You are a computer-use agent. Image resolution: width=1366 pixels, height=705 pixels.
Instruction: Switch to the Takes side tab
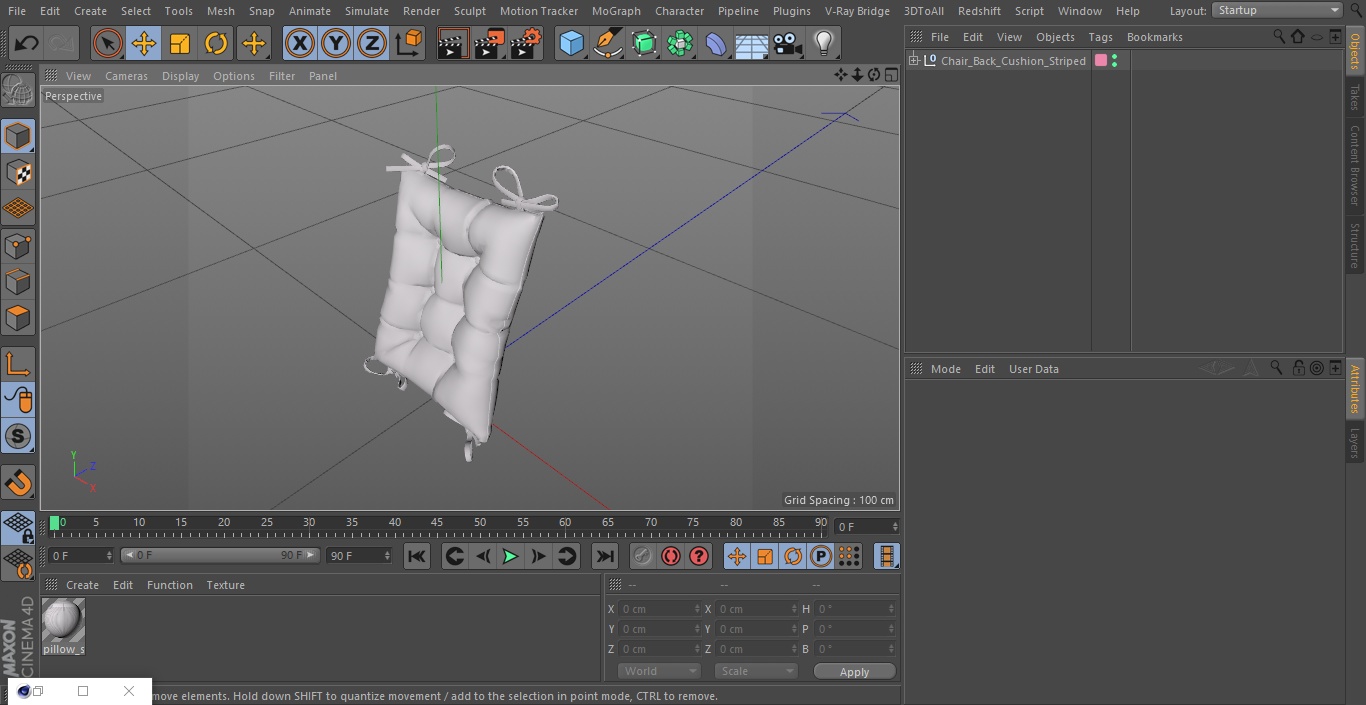coord(1355,96)
